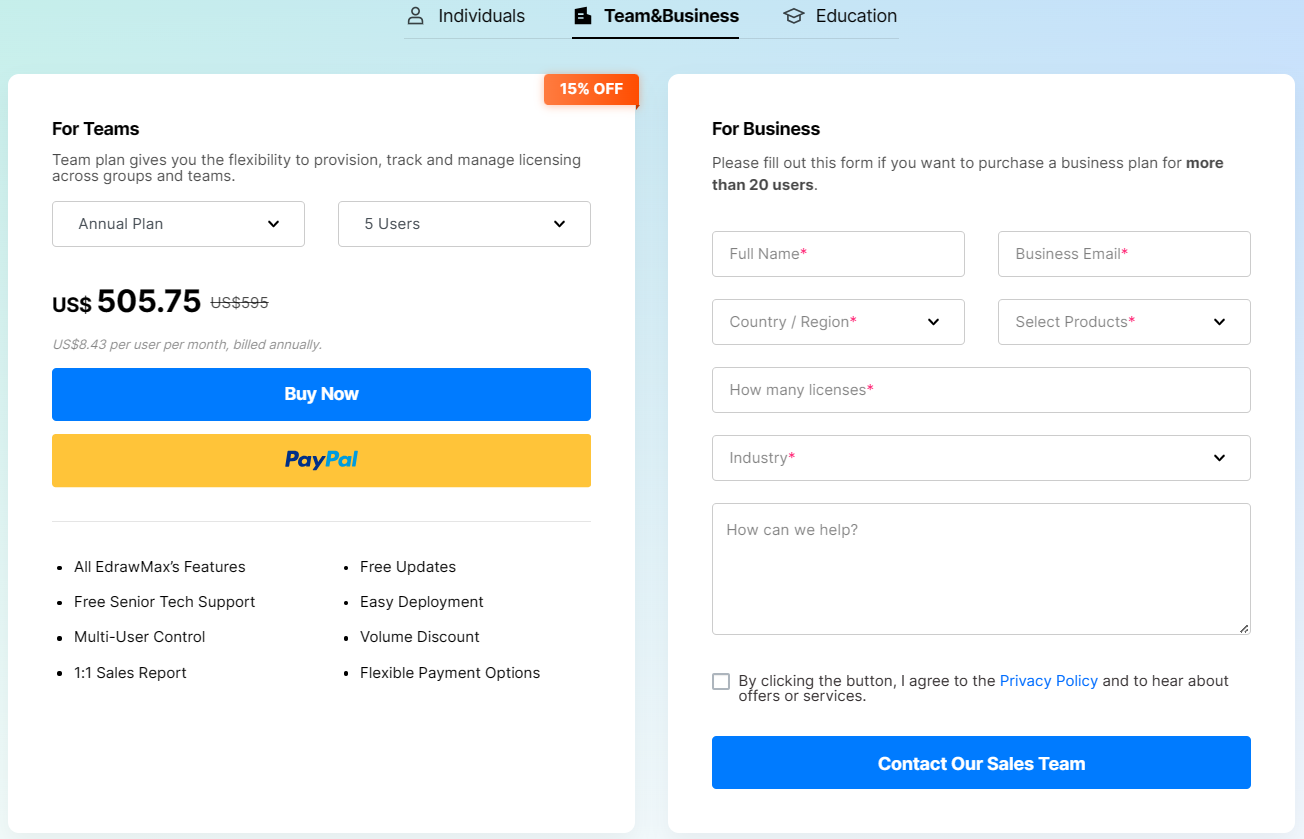Focus the Full Name field
The image size is (1304, 839).
[x=838, y=254]
